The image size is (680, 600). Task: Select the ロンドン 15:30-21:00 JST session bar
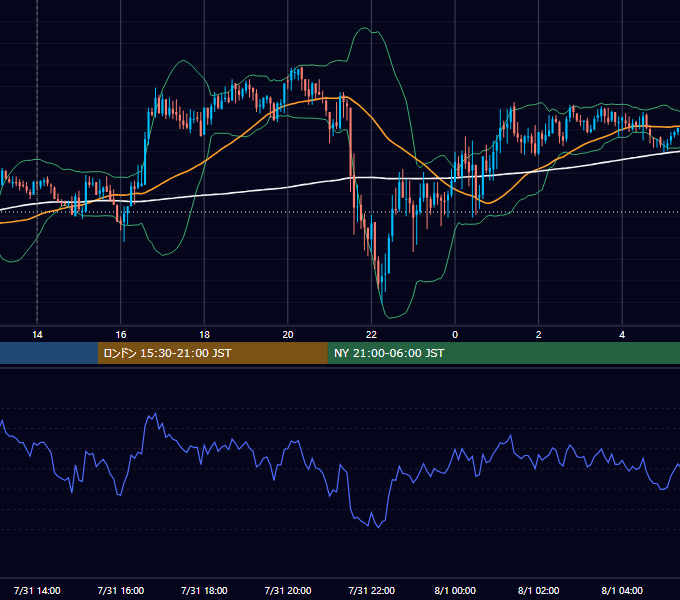tap(212, 353)
